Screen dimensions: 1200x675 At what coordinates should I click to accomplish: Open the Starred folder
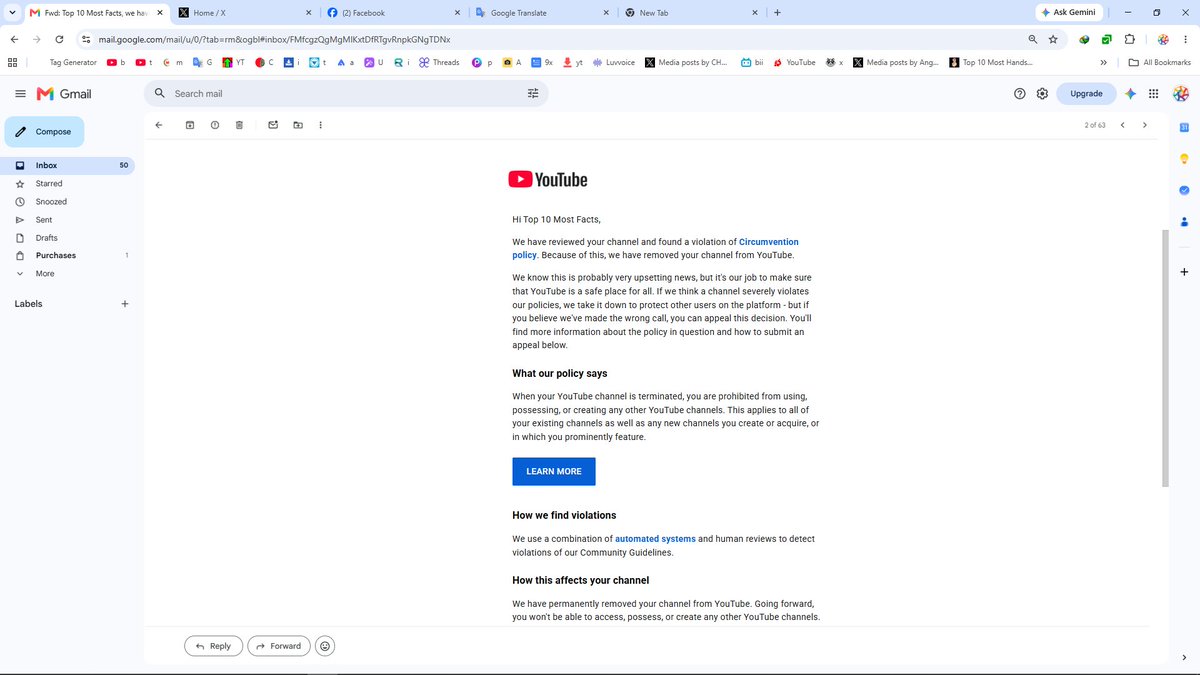coord(67,184)
